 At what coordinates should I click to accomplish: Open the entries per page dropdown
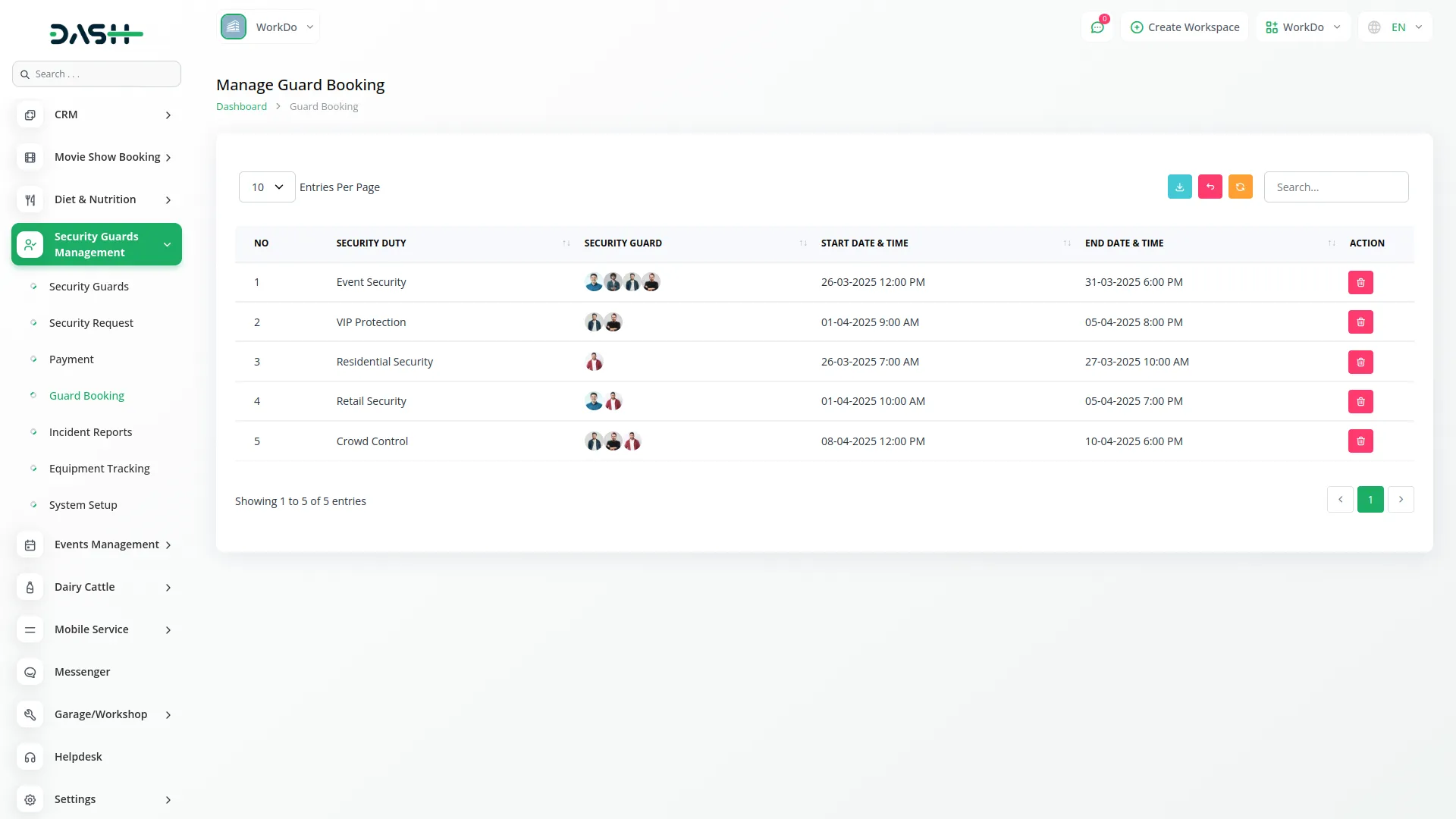(267, 187)
